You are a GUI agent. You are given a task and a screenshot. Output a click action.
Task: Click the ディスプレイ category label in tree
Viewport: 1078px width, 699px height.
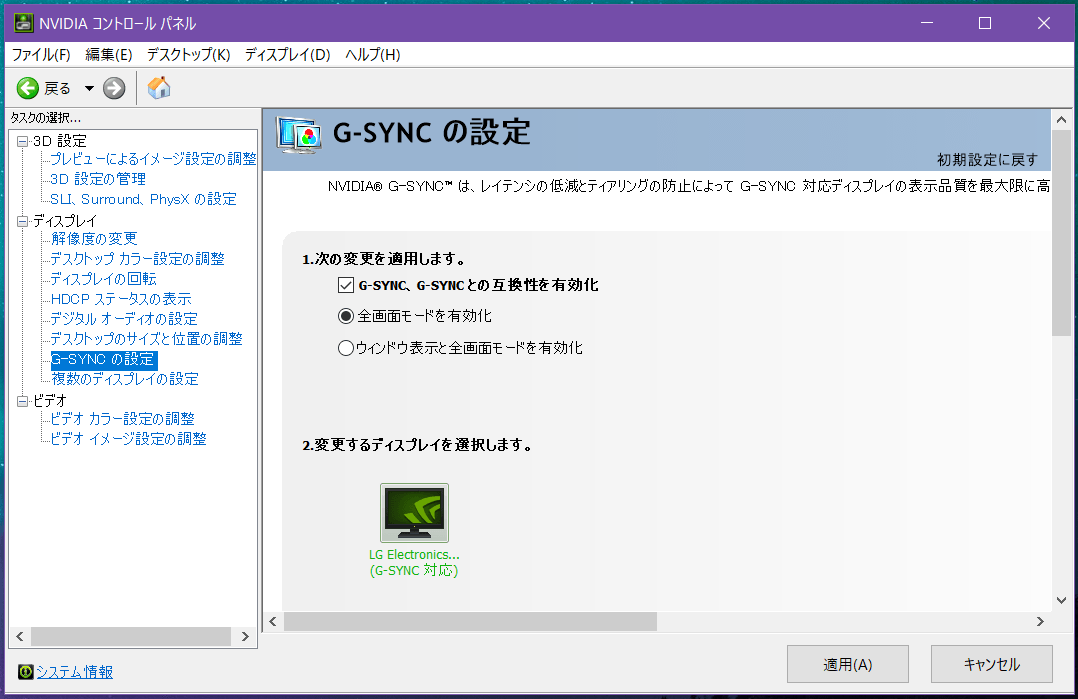65,221
